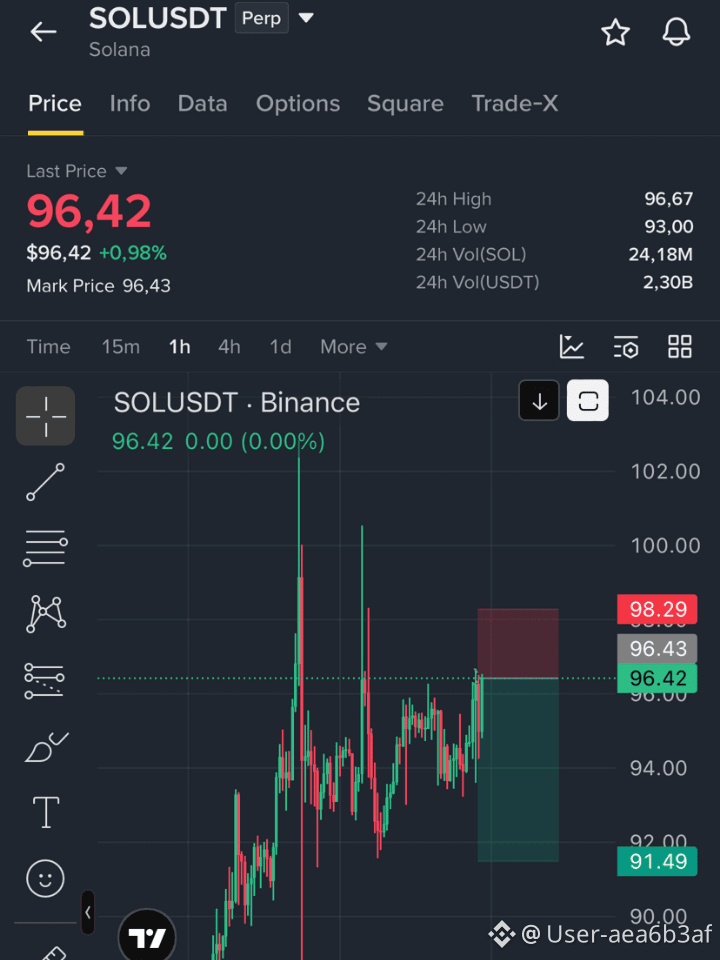Open the SOLUSDT pair selector dropdown arrow

click(x=306, y=18)
